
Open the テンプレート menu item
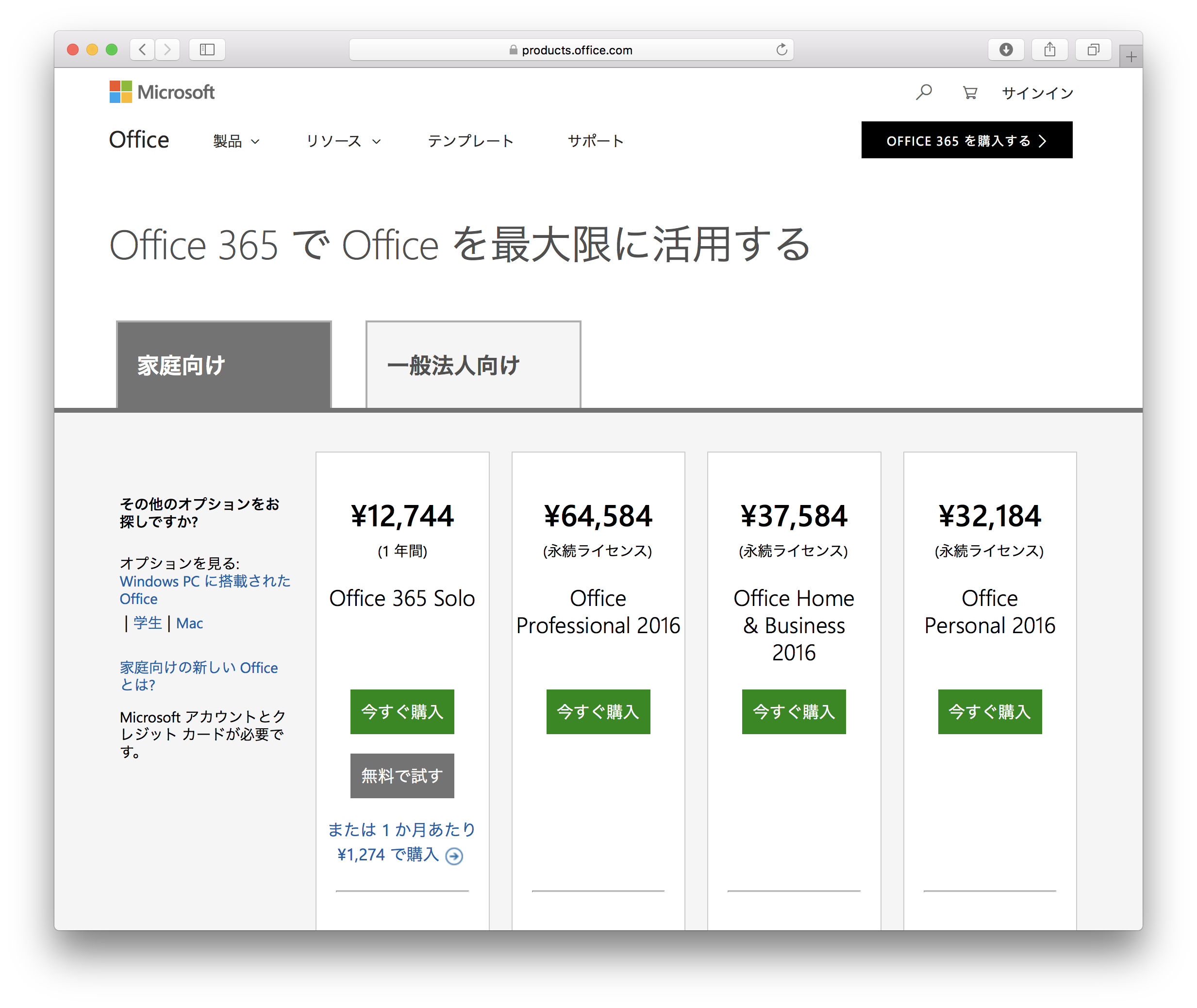tap(471, 141)
